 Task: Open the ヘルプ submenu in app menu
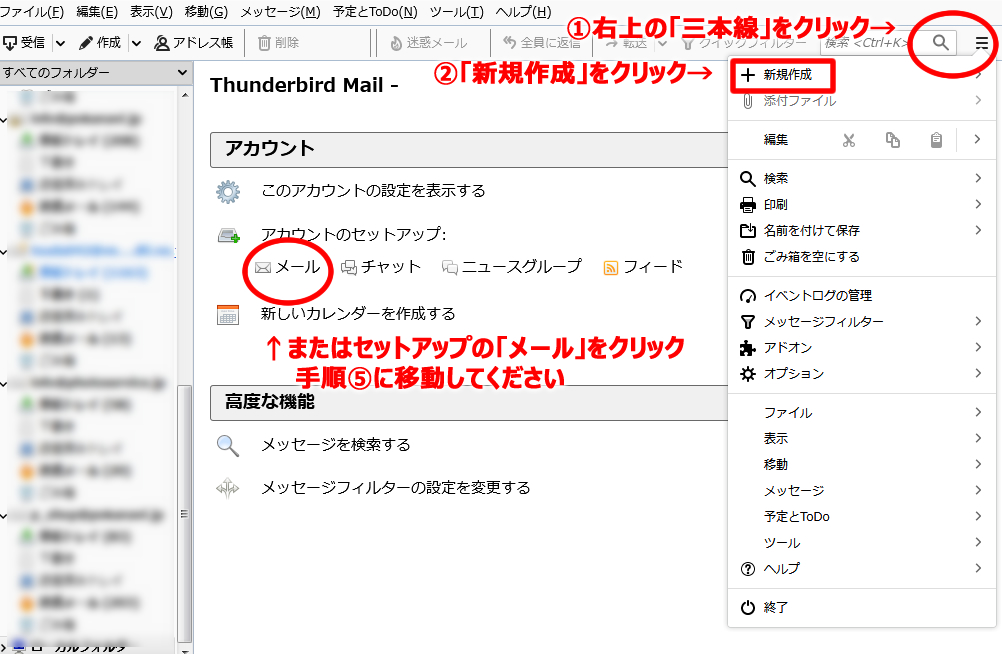(861, 568)
